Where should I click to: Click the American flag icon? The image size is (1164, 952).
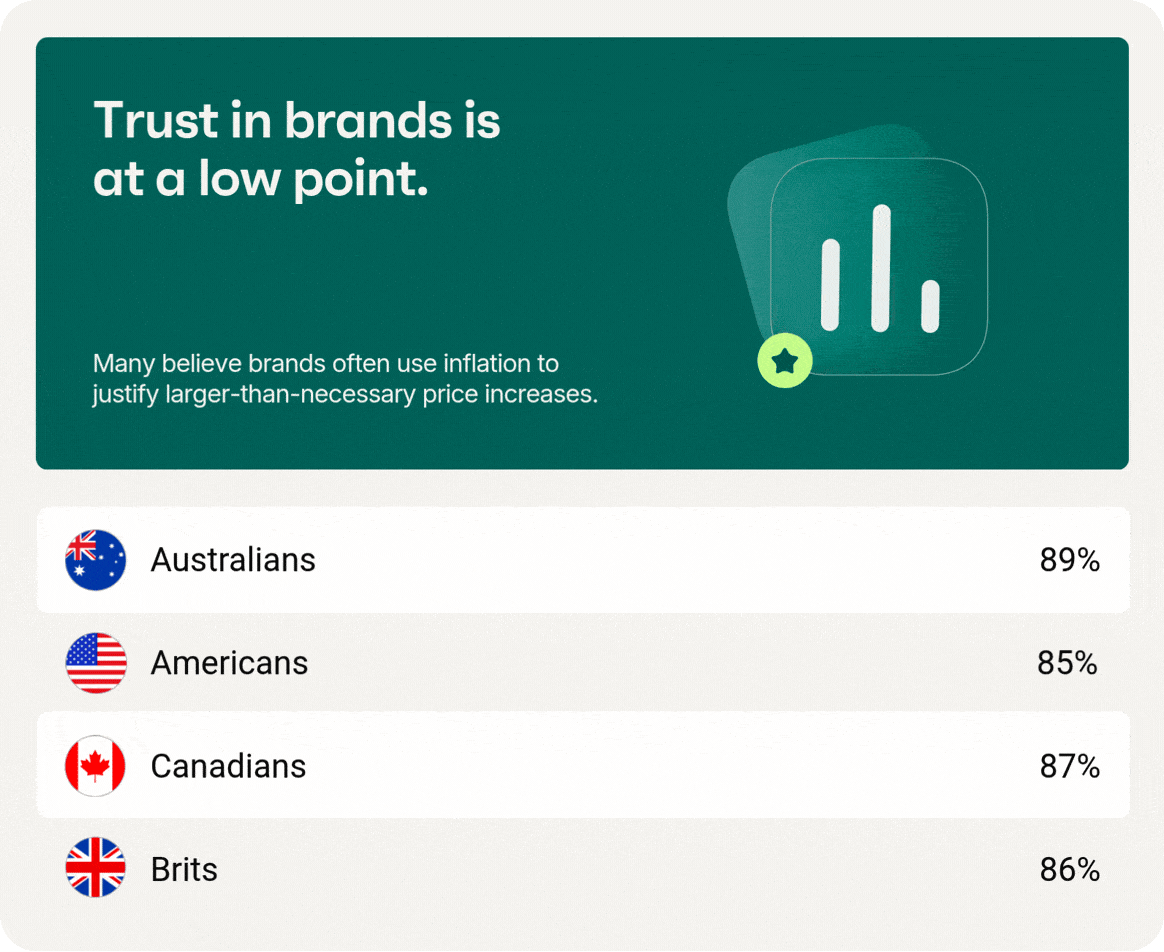click(x=95, y=663)
